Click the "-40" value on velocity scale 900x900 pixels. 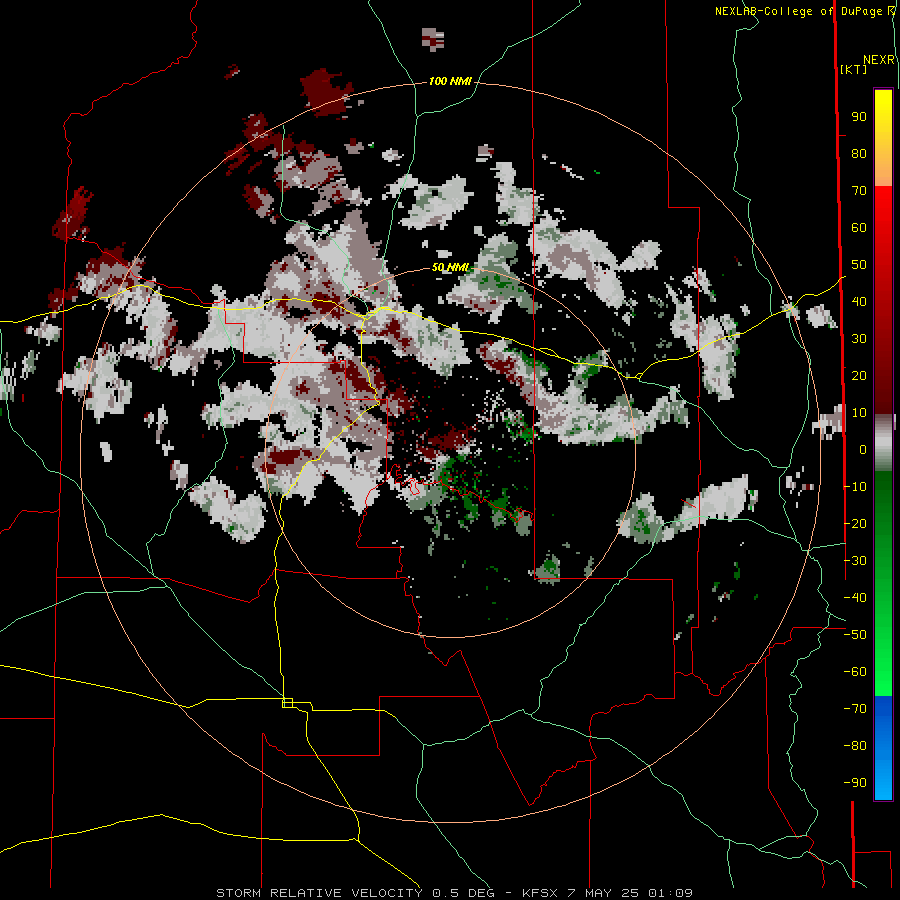click(x=855, y=598)
